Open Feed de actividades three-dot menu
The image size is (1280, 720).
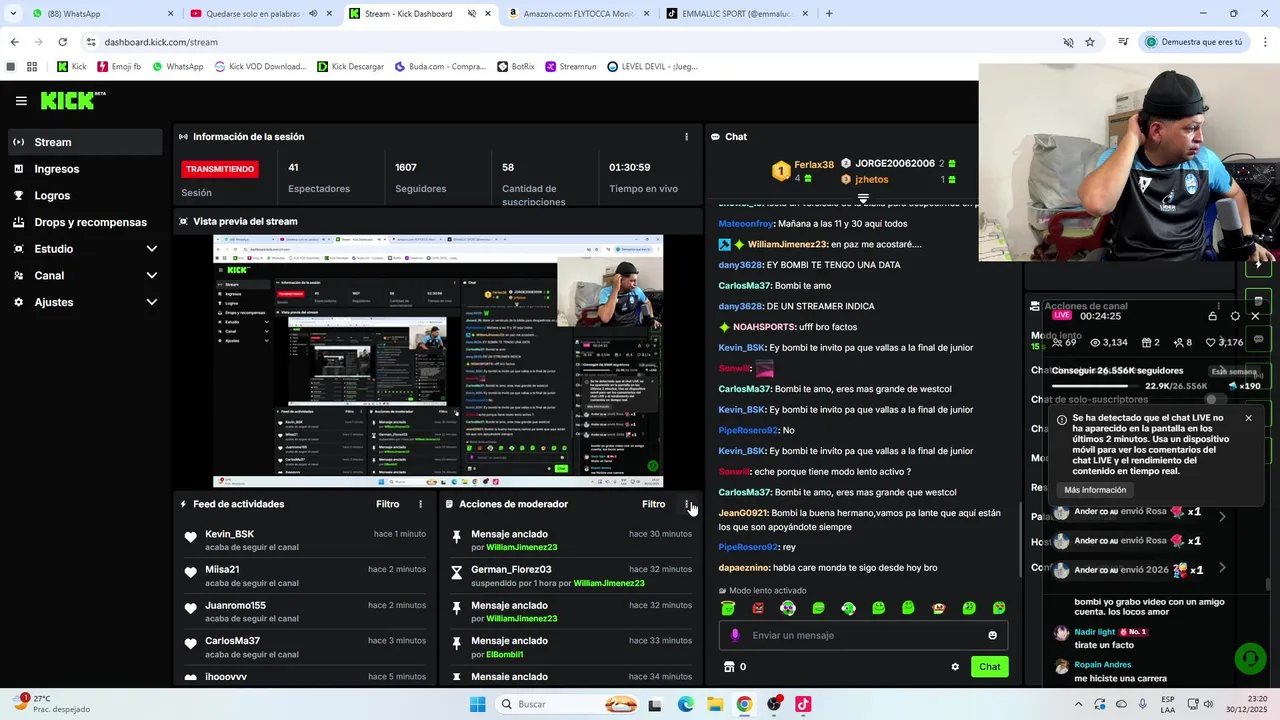click(420, 504)
